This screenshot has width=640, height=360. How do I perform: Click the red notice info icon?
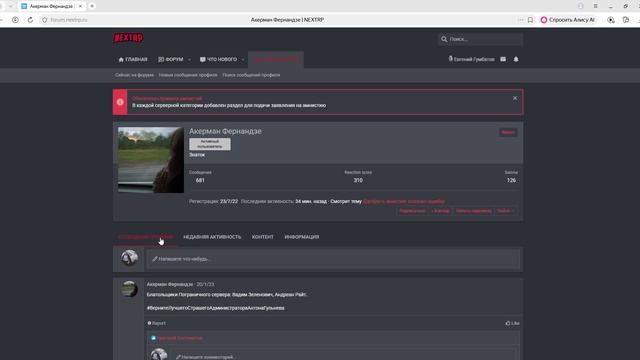pos(120,102)
